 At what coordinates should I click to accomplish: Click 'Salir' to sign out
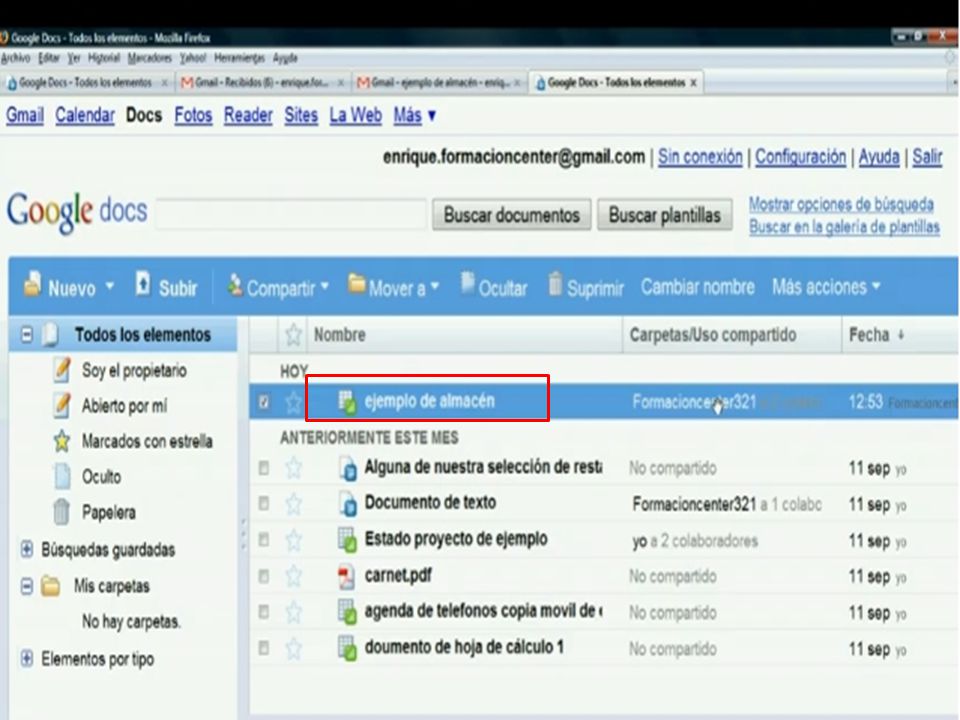[927, 157]
